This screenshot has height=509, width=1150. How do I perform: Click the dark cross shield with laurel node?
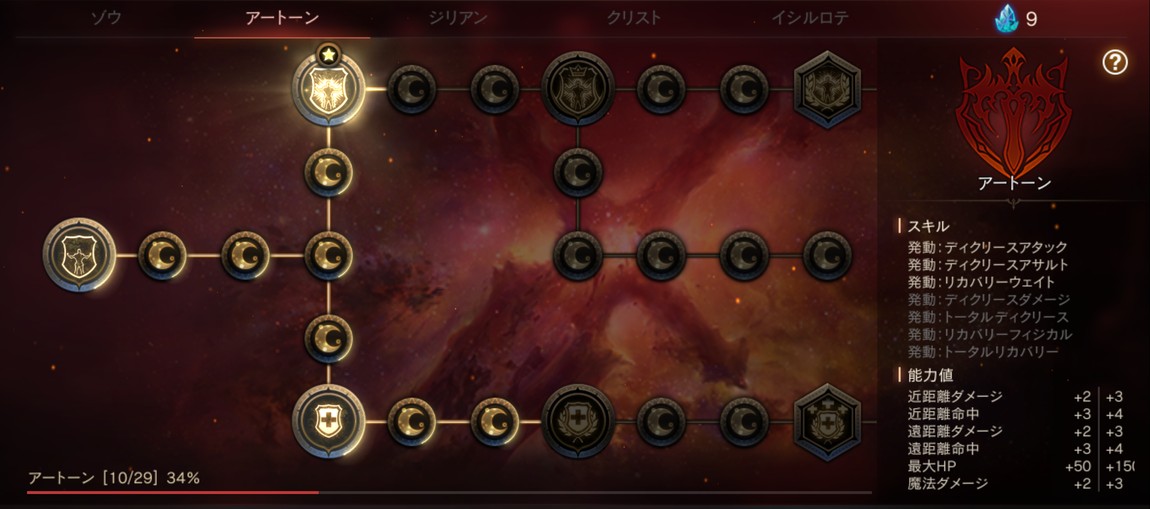pos(578,421)
